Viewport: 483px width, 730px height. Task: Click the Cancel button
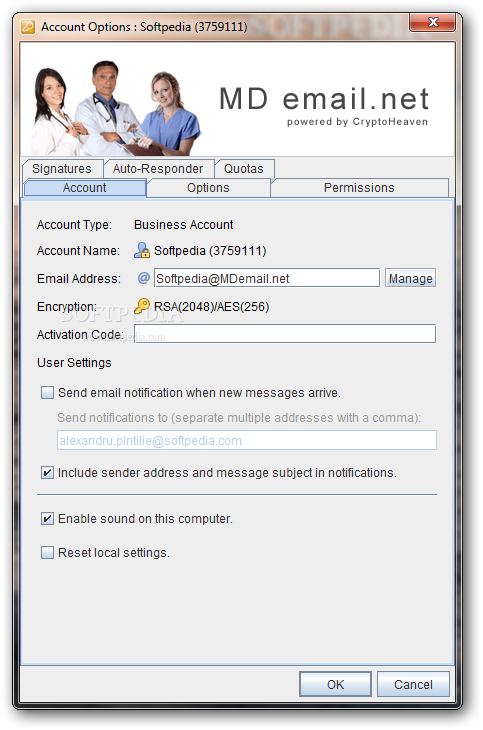[413, 684]
